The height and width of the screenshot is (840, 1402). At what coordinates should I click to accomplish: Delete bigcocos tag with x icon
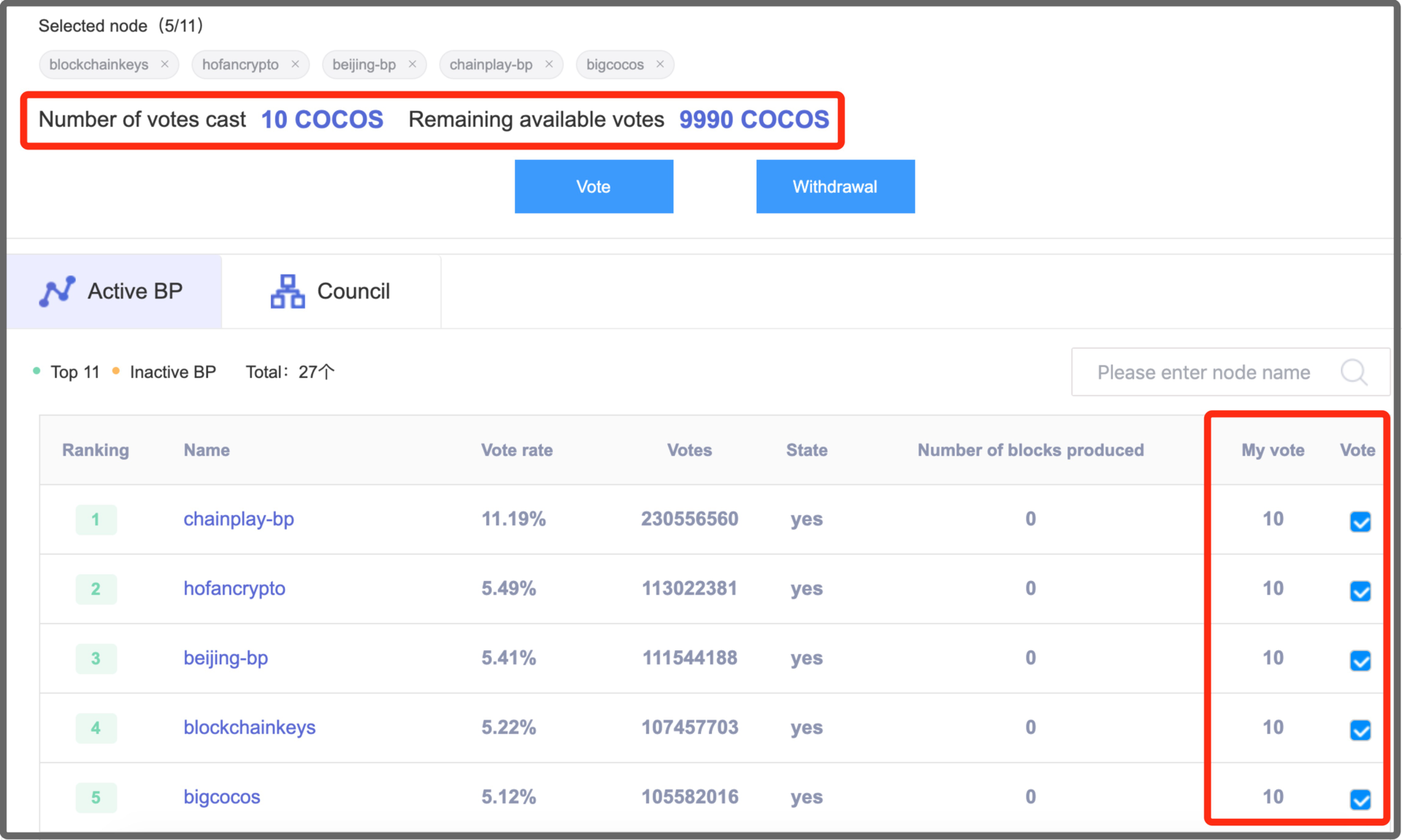[660, 64]
